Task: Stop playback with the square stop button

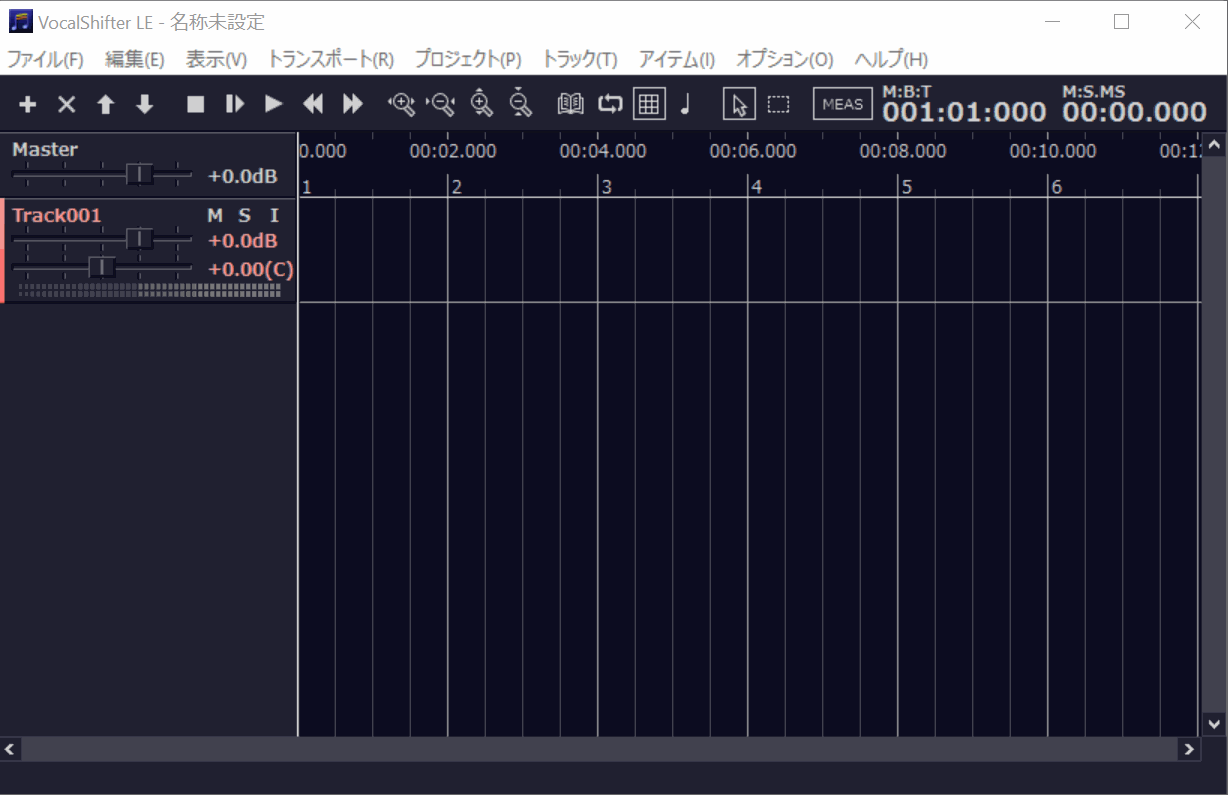Action: (x=196, y=104)
